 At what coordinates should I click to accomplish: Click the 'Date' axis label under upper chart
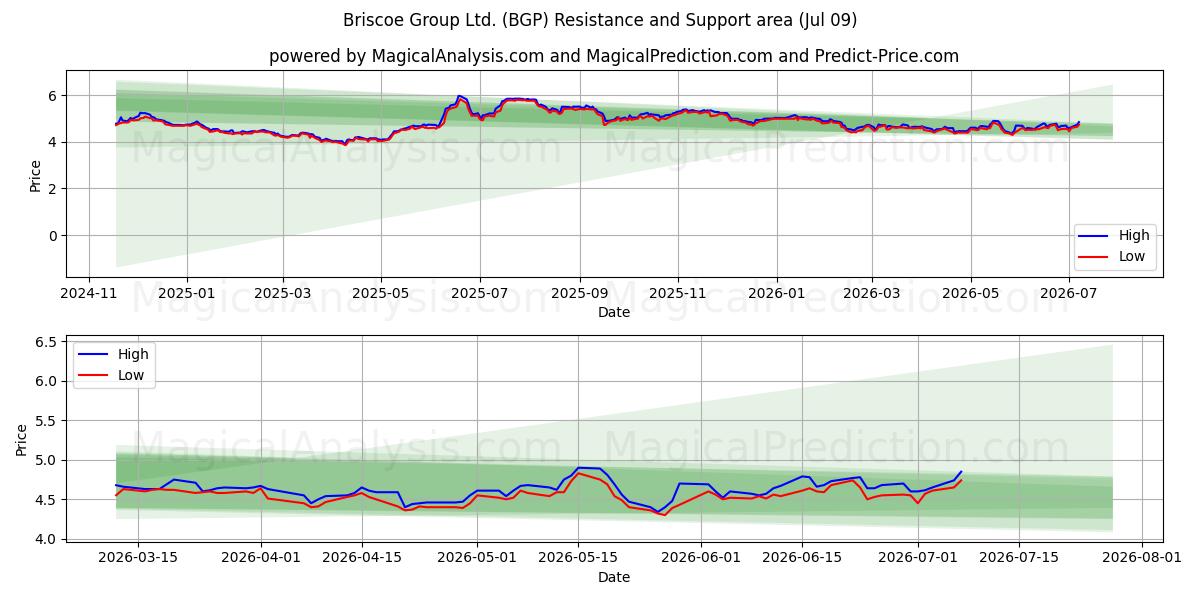click(x=614, y=312)
